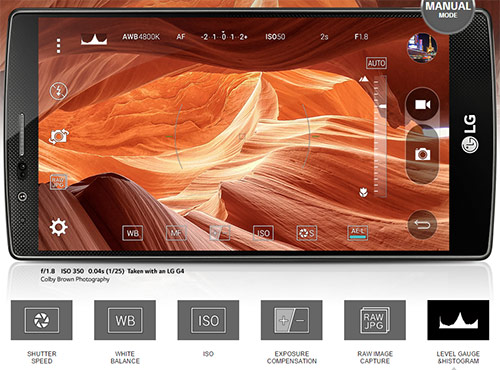500x370 pixels.
Task: Take a photo with shutter button
Action: tap(422, 154)
